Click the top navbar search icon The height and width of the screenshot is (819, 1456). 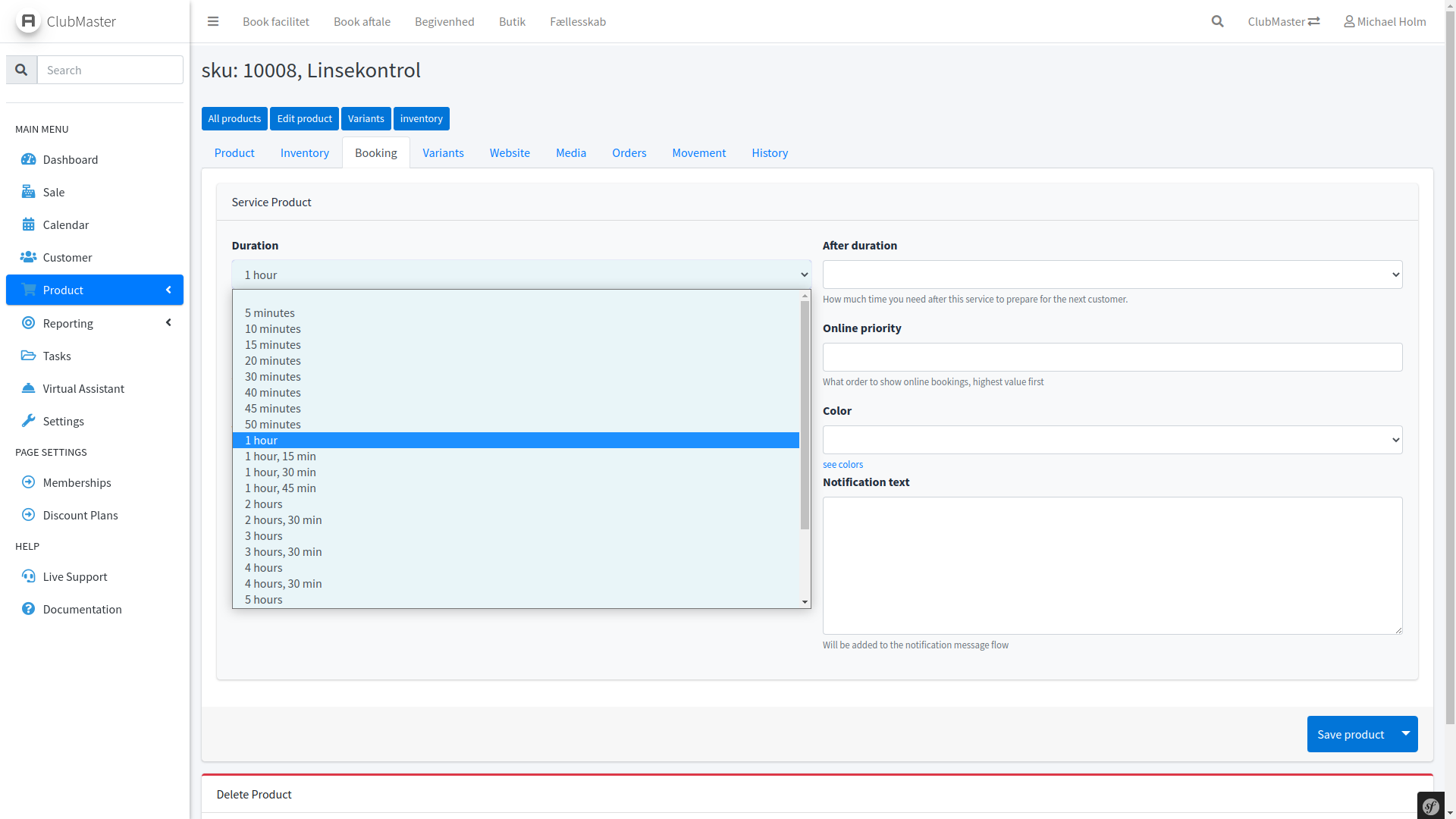(x=1217, y=21)
